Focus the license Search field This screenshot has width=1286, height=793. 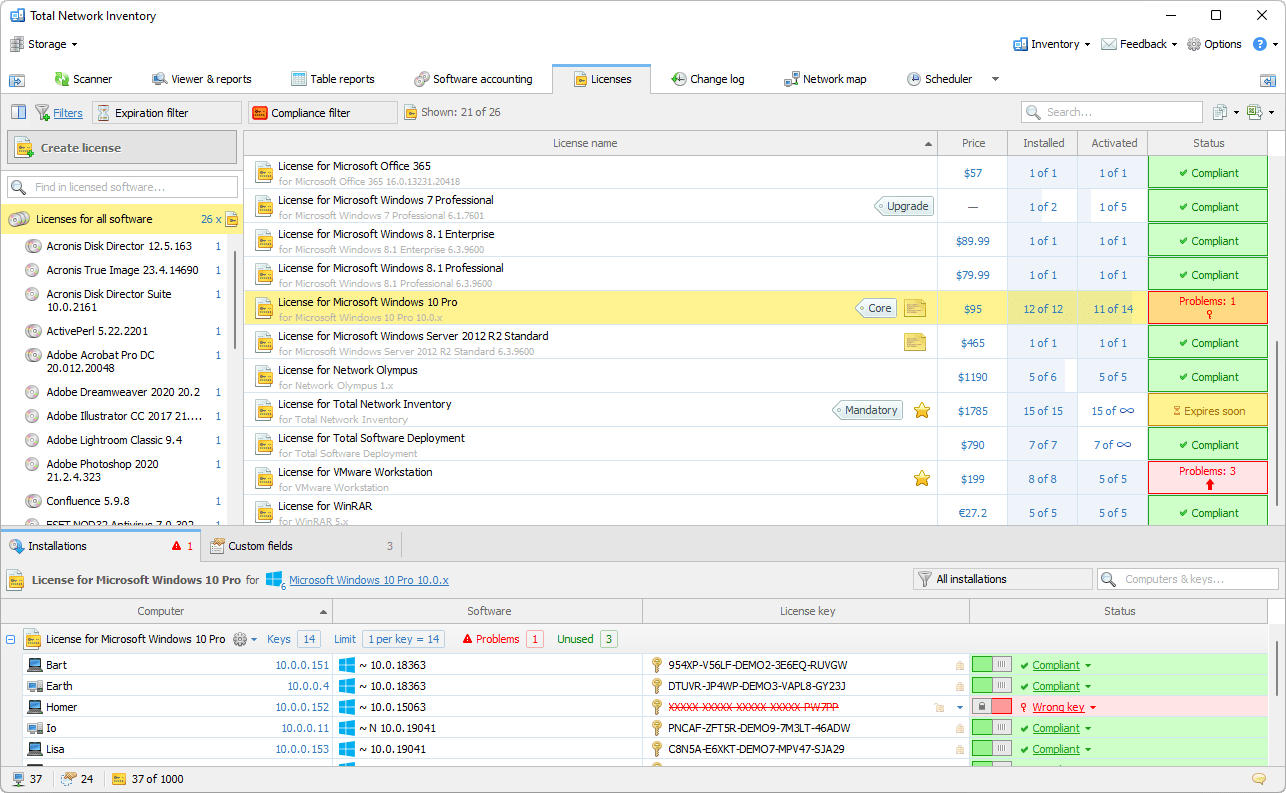pos(1112,112)
